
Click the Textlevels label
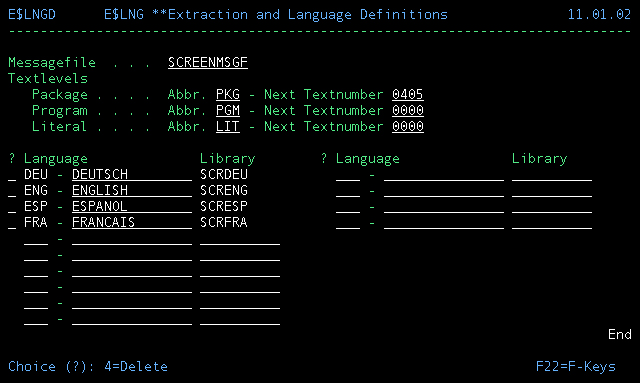(x=48, y=78)
